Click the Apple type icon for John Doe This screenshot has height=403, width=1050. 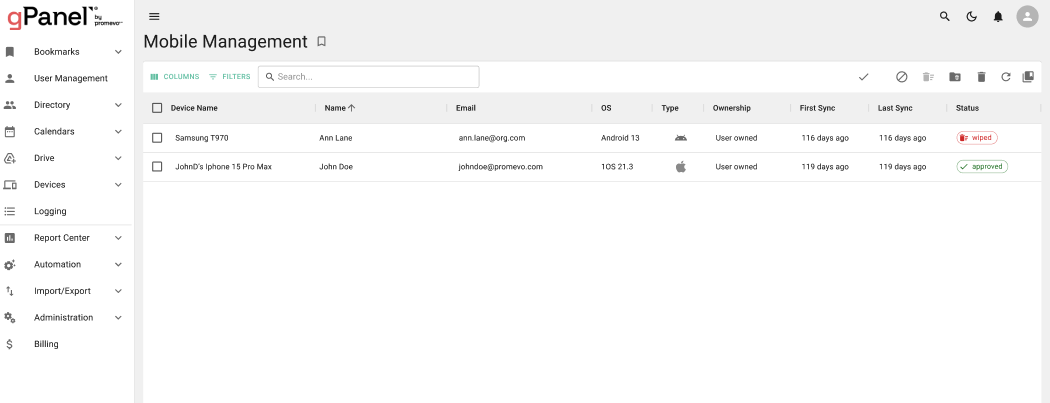tap(681, 167)
